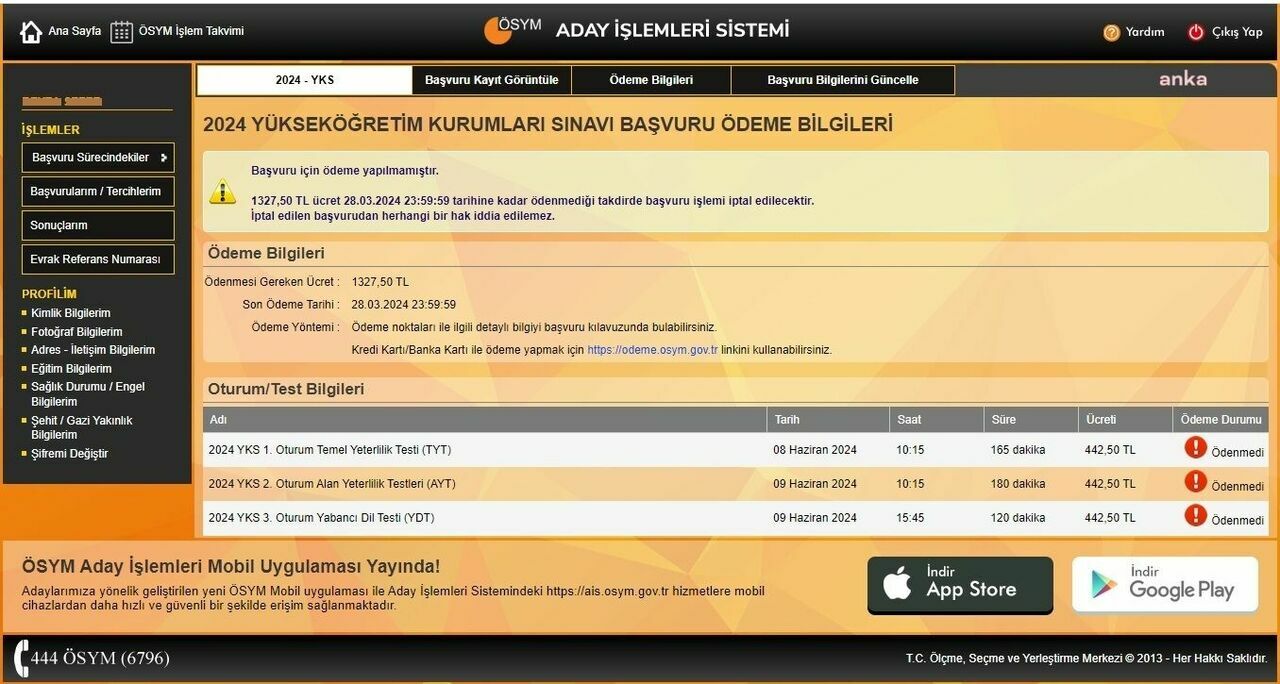Image resolution: width=1280 pixels, height=684 pixels.
Task: Click the unpaid status icon for YDT
Action: point(1195,516)
